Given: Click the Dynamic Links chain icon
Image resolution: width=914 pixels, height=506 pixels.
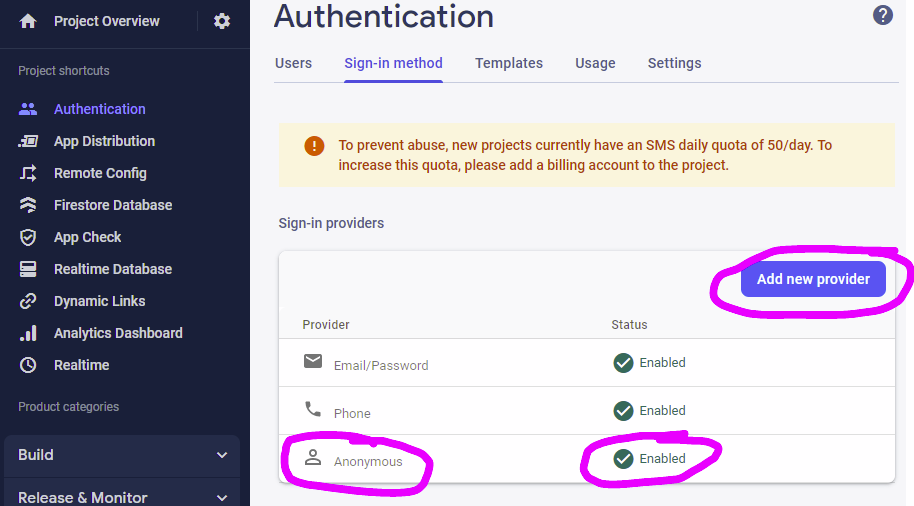Looking at the screenshot, I should (27, 301).
